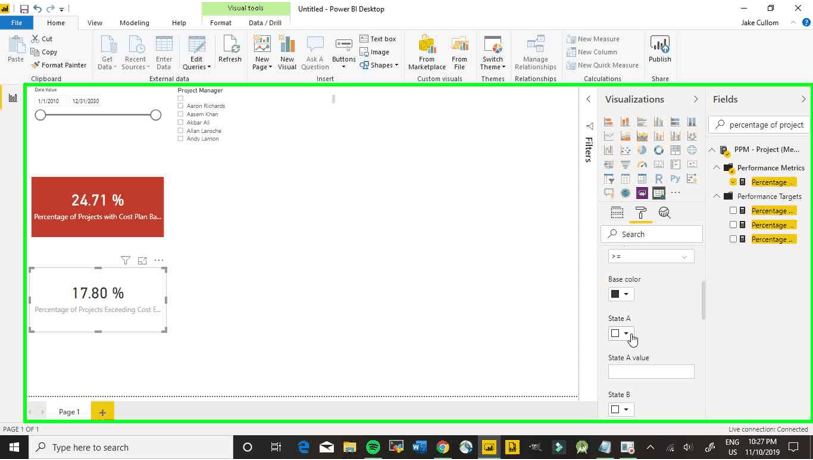
Task: Collapse the Visualizations pane chevron
Action: (695, 99)
